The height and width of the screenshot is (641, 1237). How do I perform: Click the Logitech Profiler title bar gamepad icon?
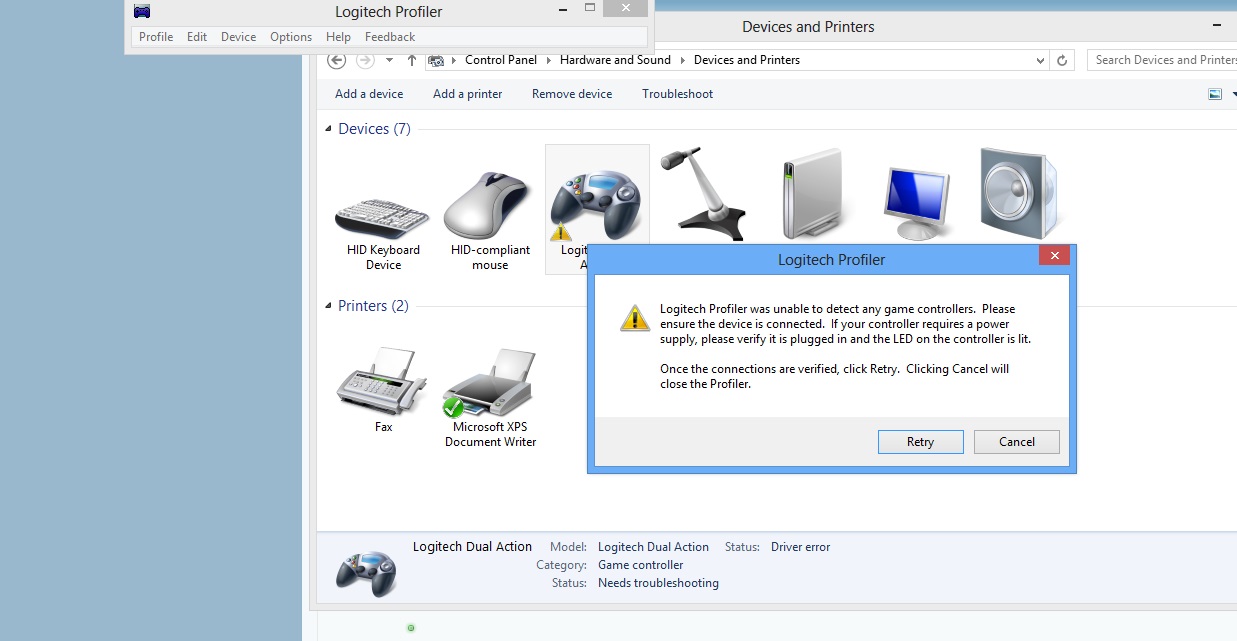[142, 12]
